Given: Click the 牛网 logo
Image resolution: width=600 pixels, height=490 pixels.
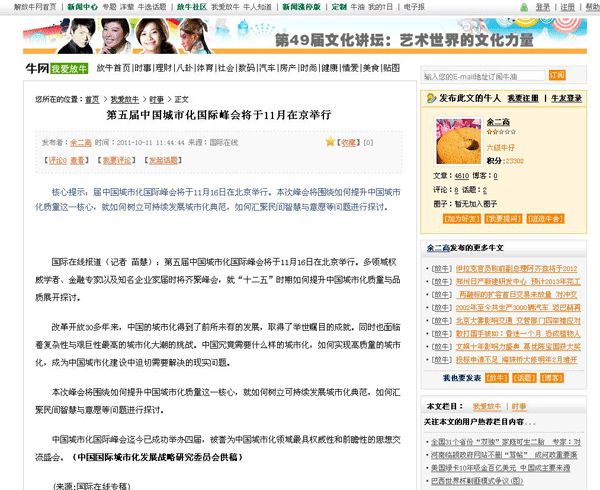Looking at the screenshot, I should [x=37, y=68].
